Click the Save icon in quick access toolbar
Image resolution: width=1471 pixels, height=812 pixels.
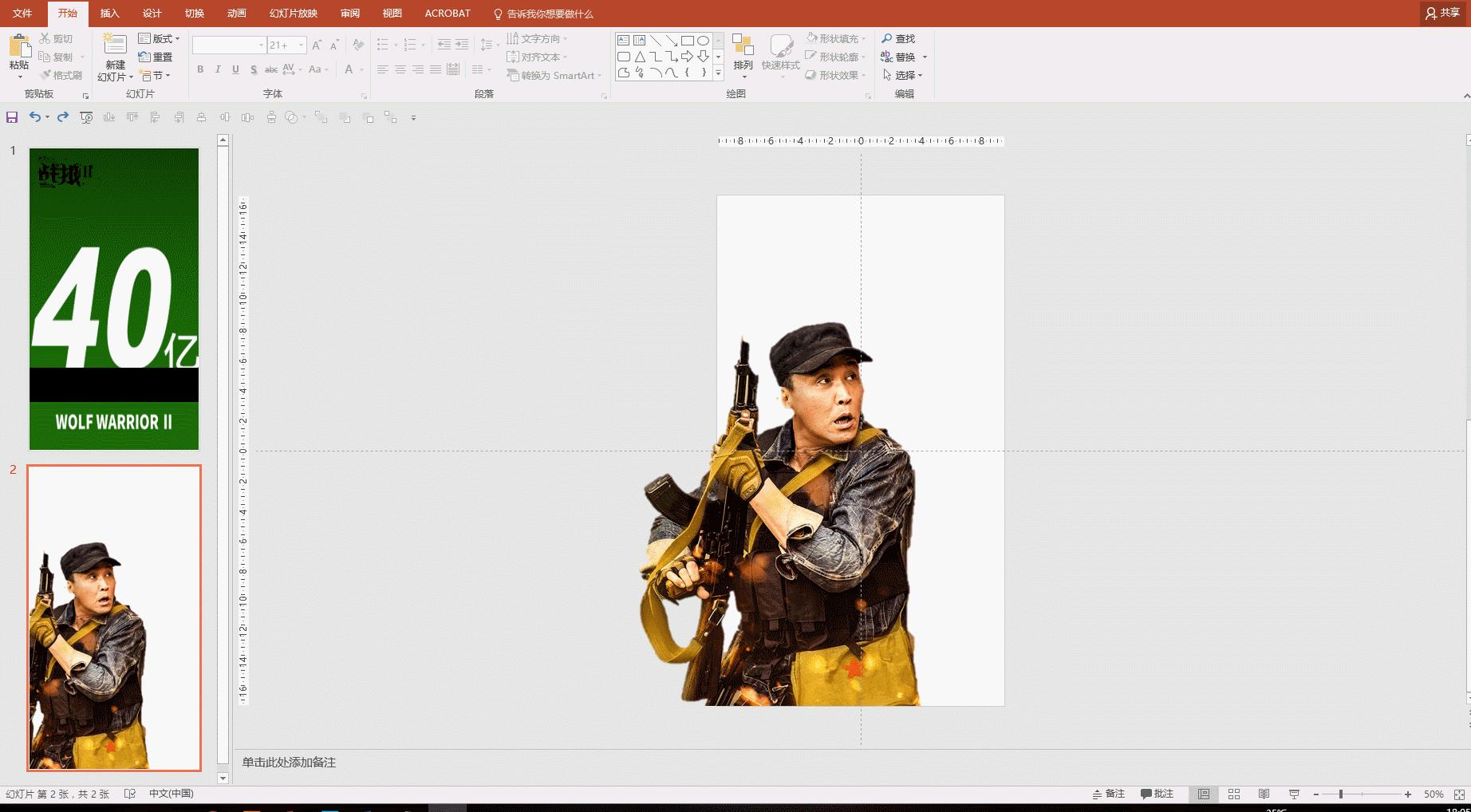pyautogui.click(x=12, y=117)
